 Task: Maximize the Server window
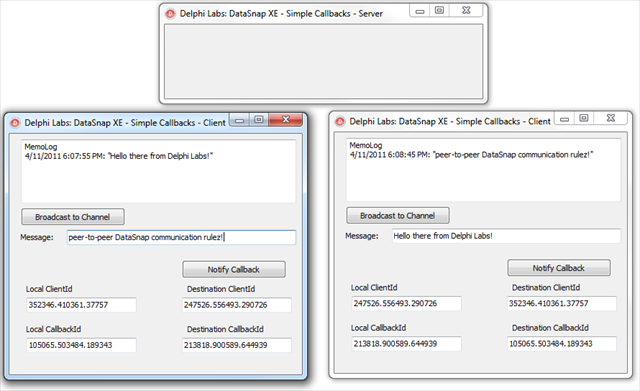click(x=439, y=11)
